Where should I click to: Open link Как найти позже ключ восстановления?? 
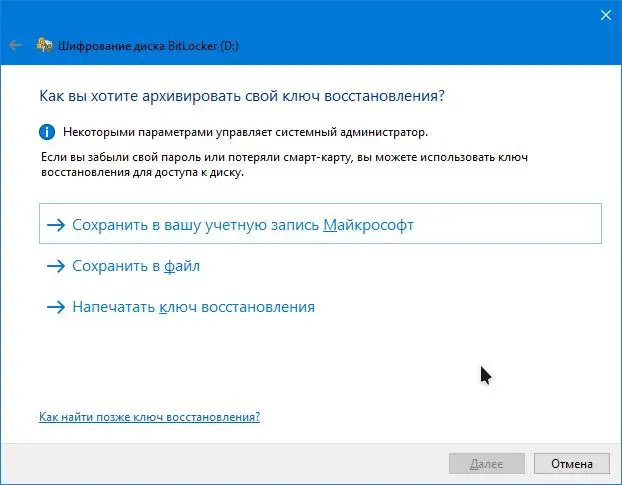click(150, 417)
